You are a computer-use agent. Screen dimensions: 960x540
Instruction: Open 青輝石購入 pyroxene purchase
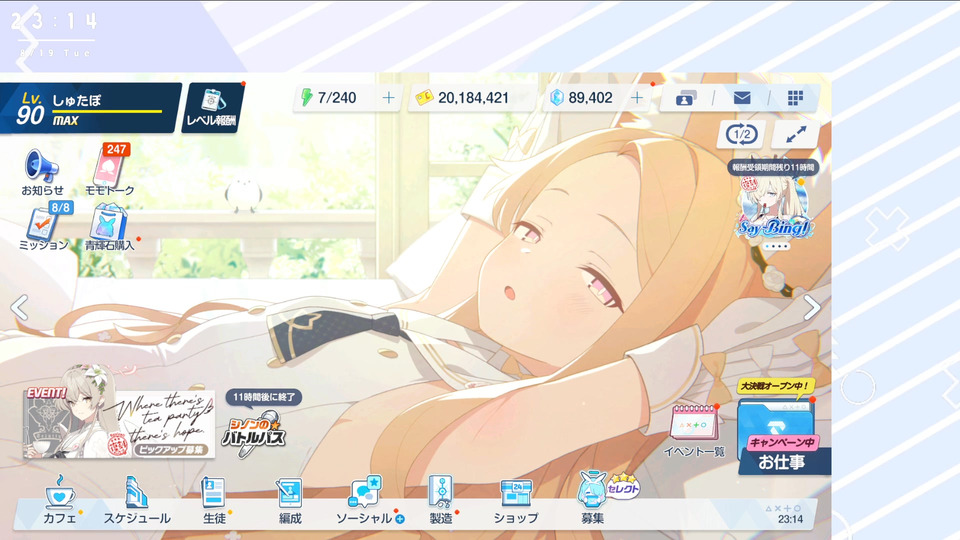coord(110,227)
